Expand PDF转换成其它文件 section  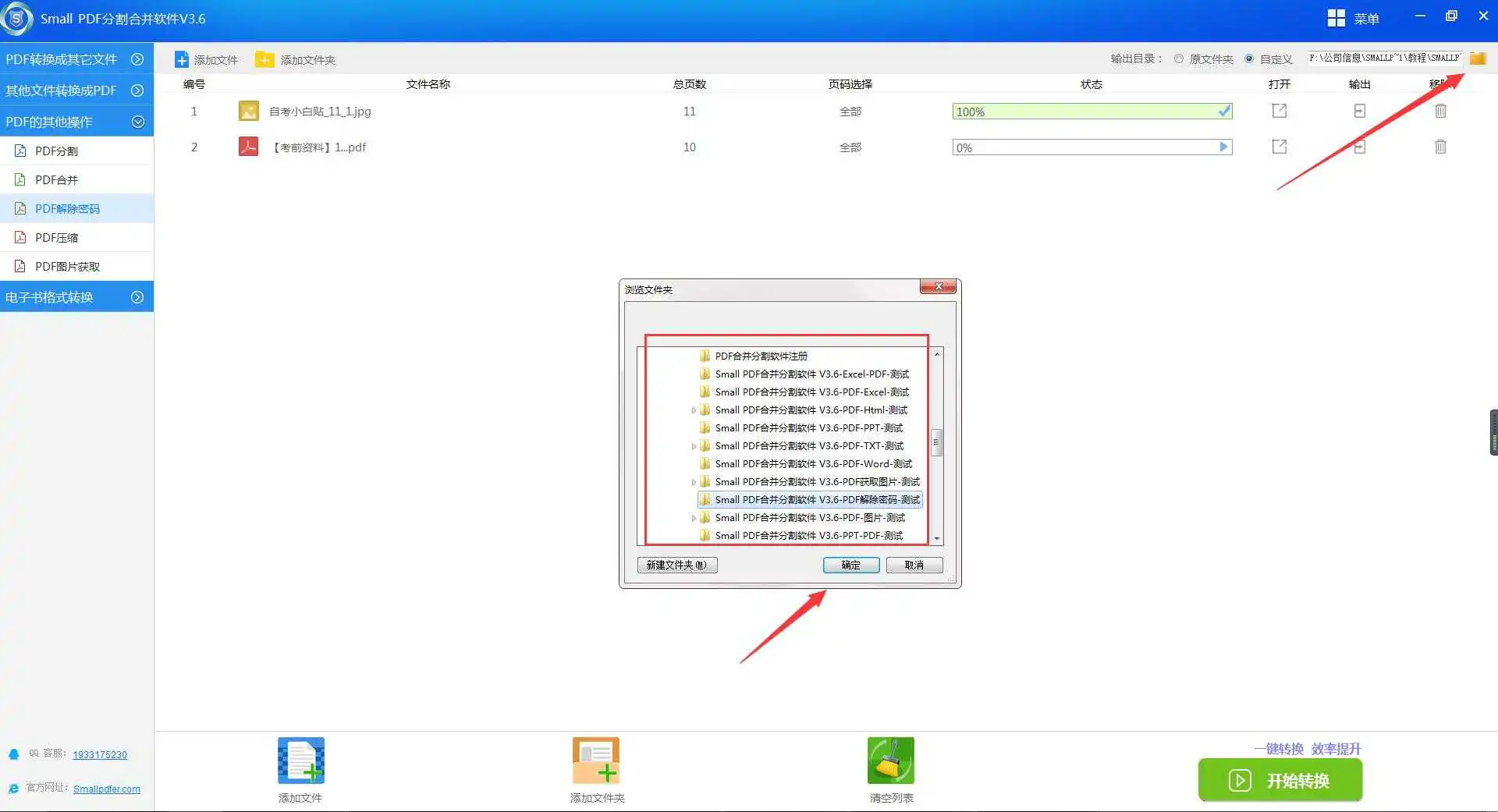(137, 59)
